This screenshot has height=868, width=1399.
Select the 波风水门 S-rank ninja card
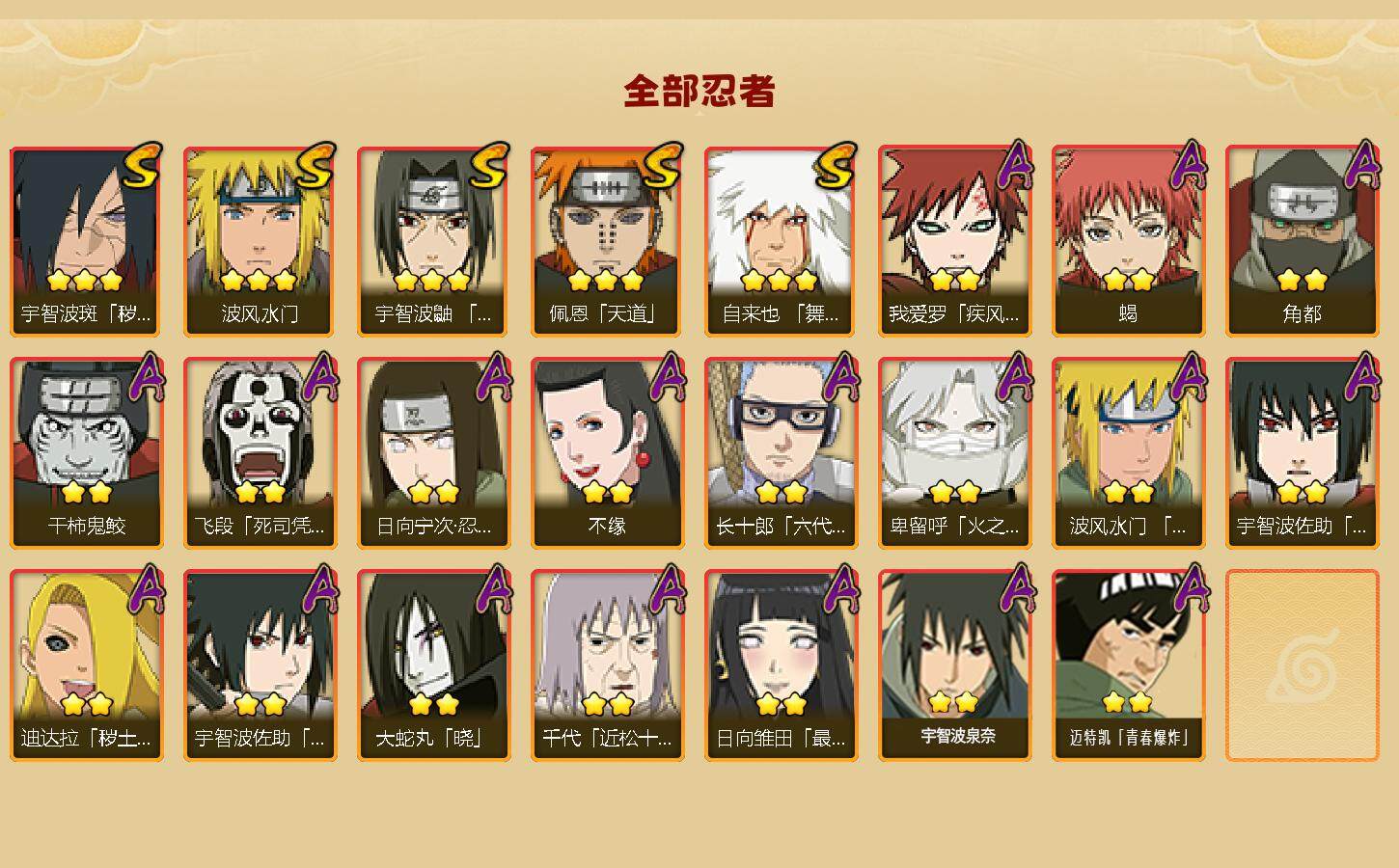click(261, 241)
